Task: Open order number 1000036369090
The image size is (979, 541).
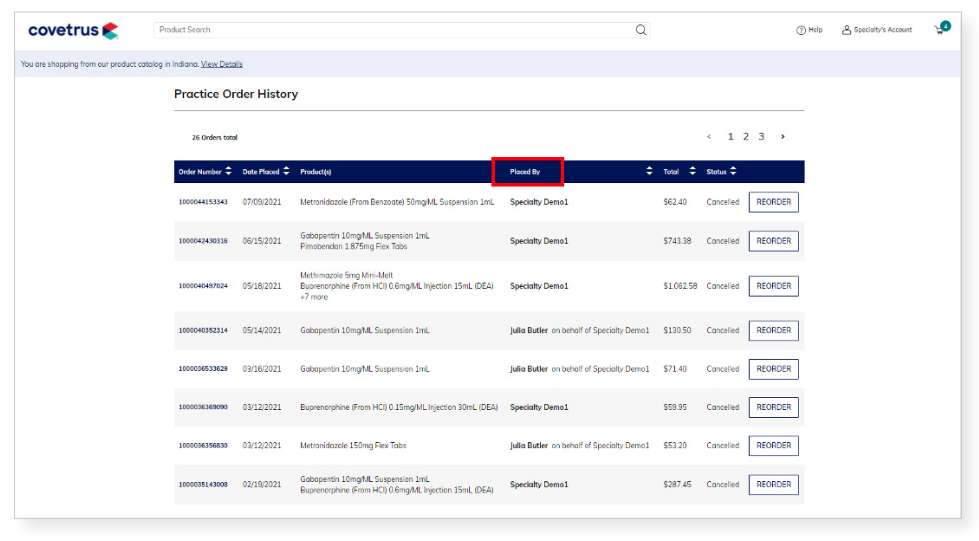Action: point(203,407)
